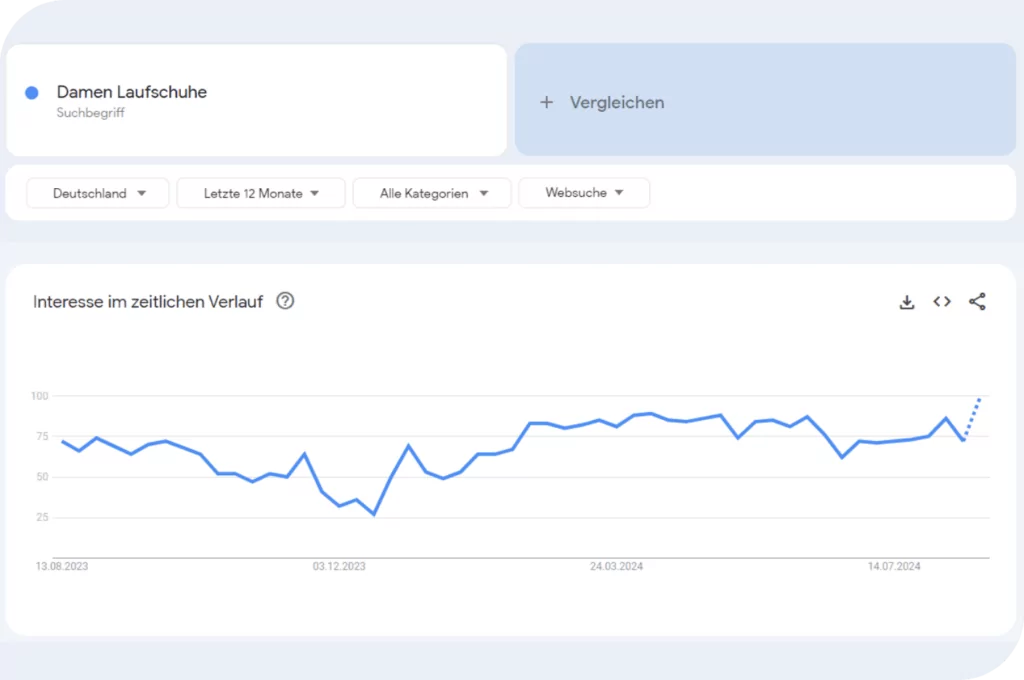Expand the Websuche search type dropdown
Image resolution: width=1024 pixels, height=680 pixels.
[584, 193]
